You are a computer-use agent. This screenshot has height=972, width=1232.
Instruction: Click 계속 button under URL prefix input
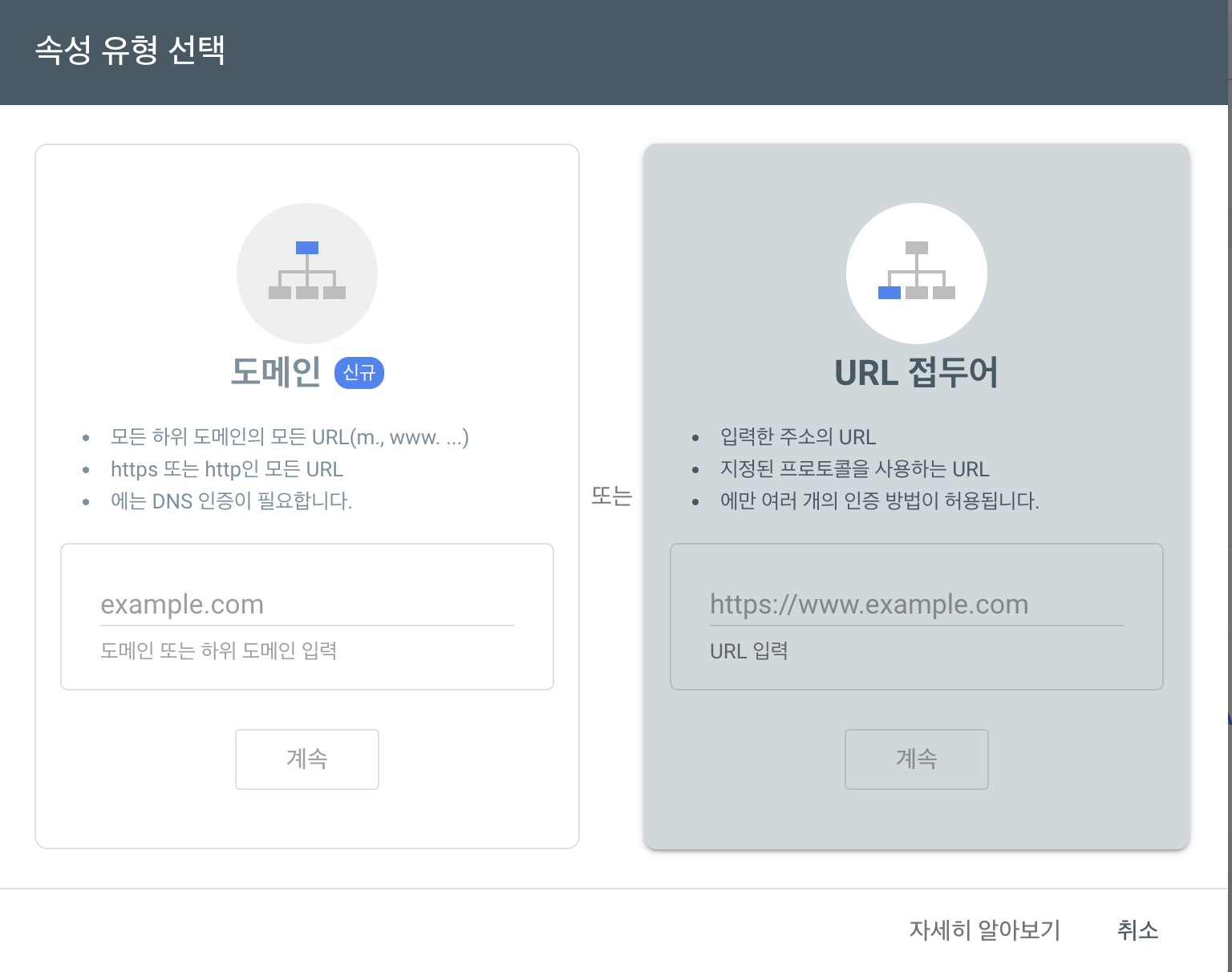[x=917, y=759]
